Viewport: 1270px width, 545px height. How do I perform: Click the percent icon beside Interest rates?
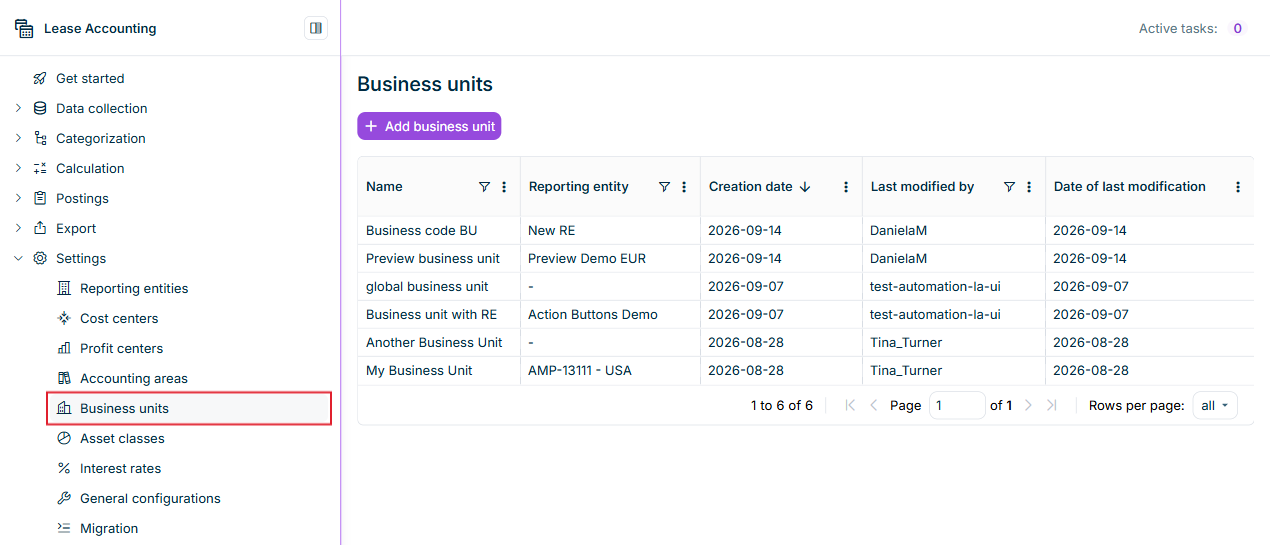pyautogui.click(x=64, y=468)
